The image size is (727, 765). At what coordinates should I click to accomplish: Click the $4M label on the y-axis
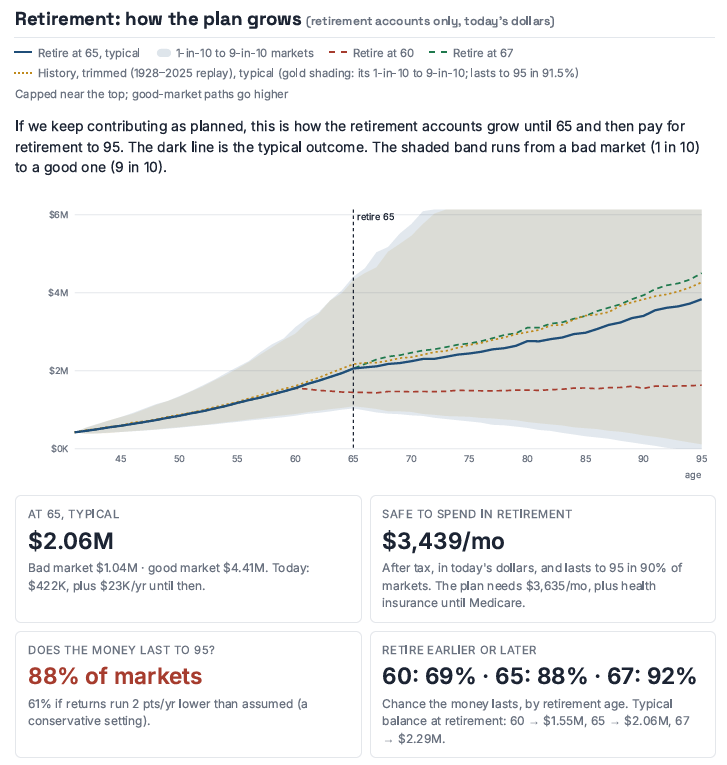click(x=58, y=293)
